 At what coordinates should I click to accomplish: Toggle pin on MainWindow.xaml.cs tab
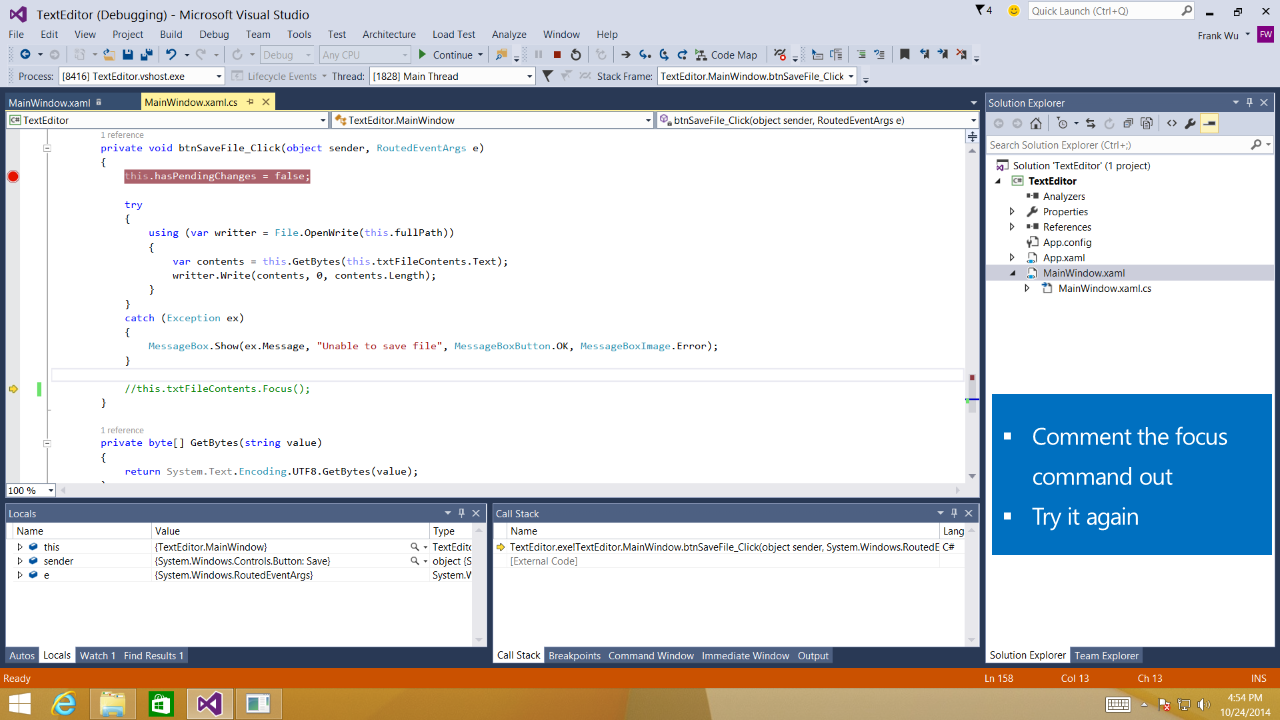250,102
